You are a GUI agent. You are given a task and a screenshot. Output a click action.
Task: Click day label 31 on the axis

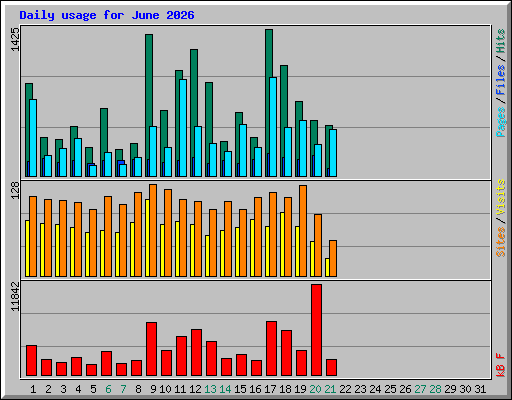[x=480, y=389]
